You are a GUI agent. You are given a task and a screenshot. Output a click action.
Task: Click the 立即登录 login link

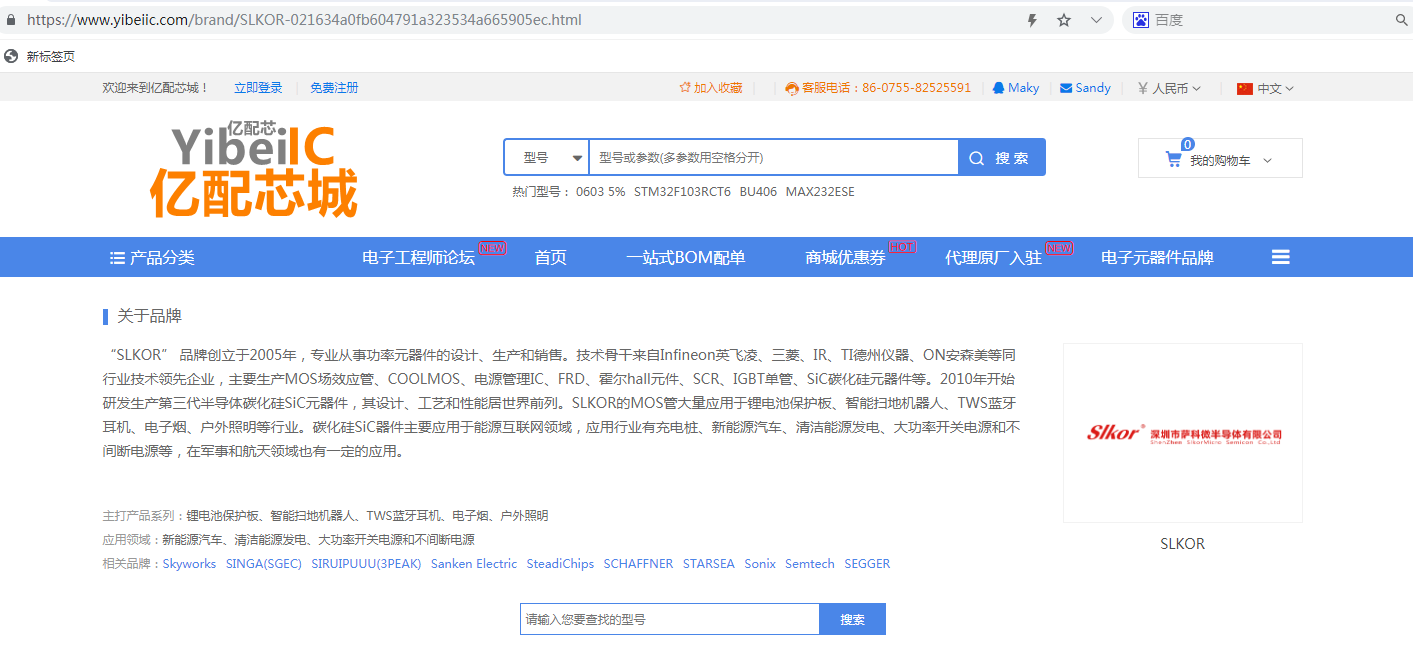258,88
